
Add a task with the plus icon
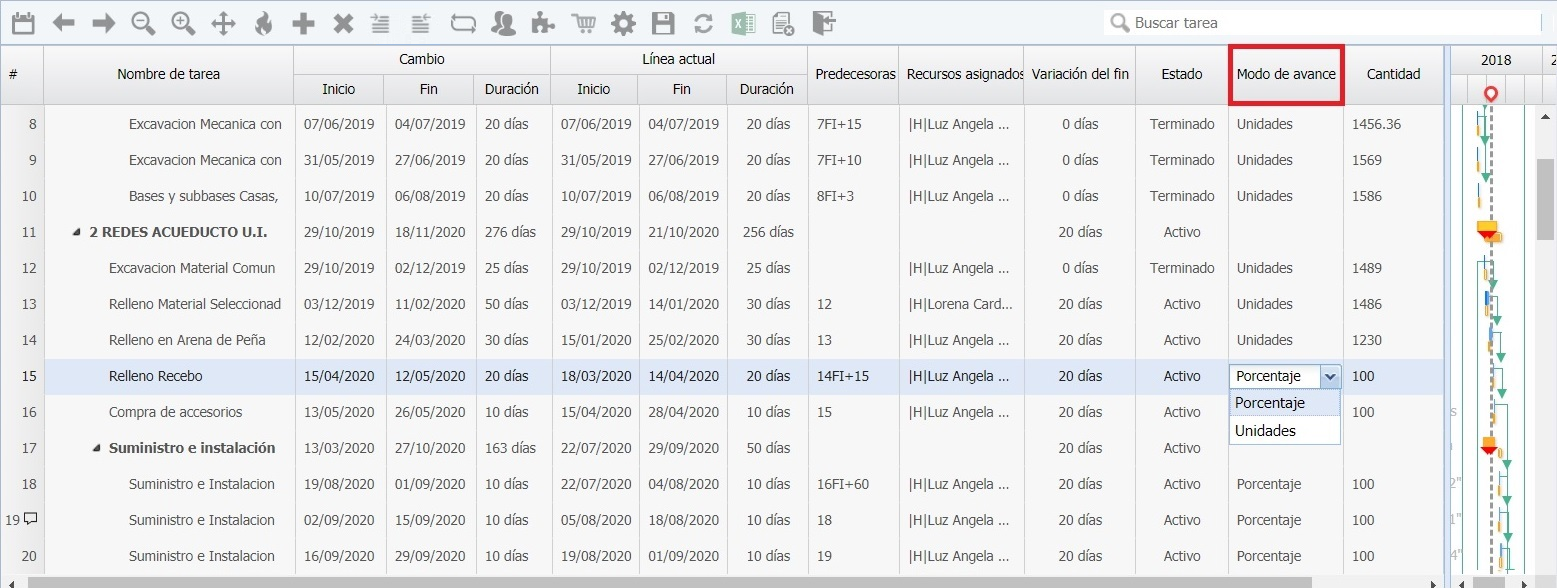[303, 23]
